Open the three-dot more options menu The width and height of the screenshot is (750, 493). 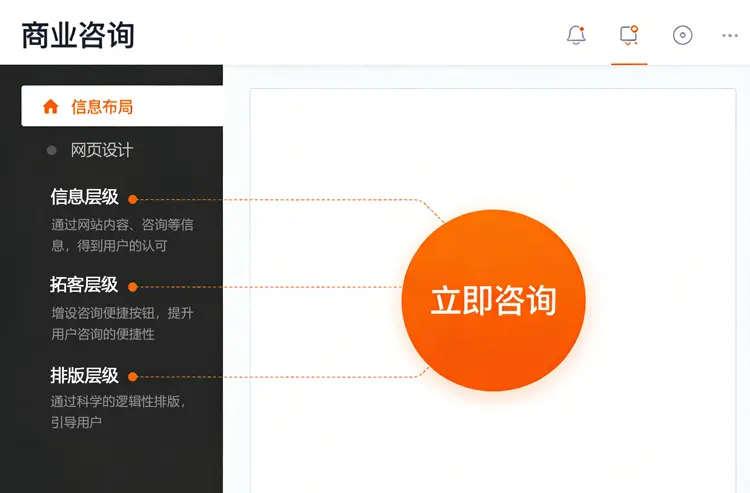[x=730, y=36]
